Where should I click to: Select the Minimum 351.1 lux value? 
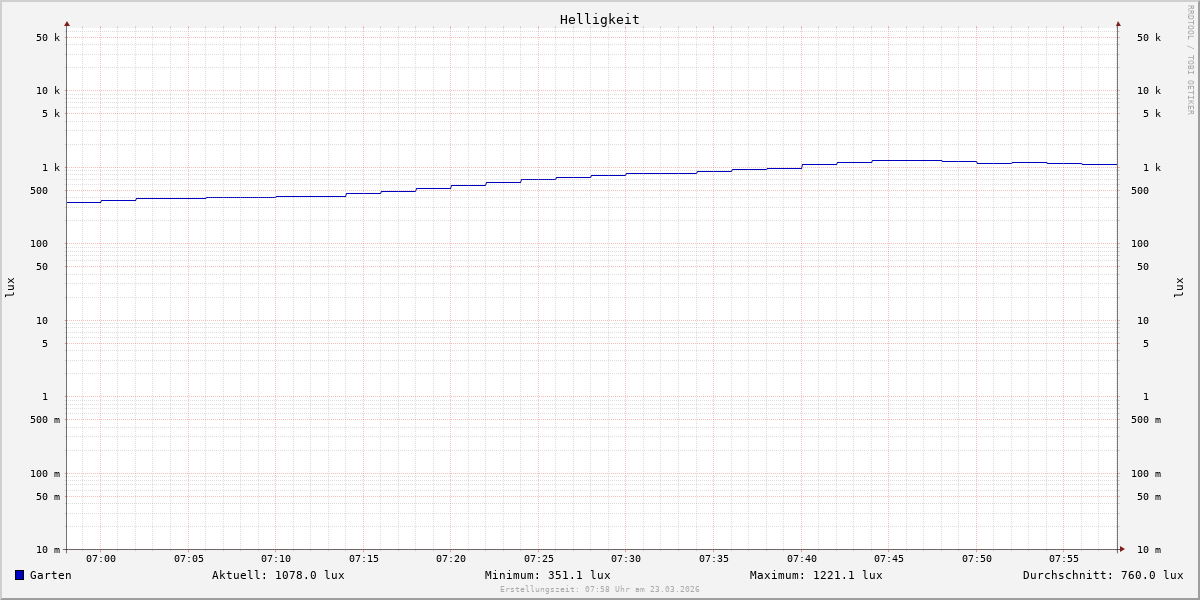click(547, 575)
